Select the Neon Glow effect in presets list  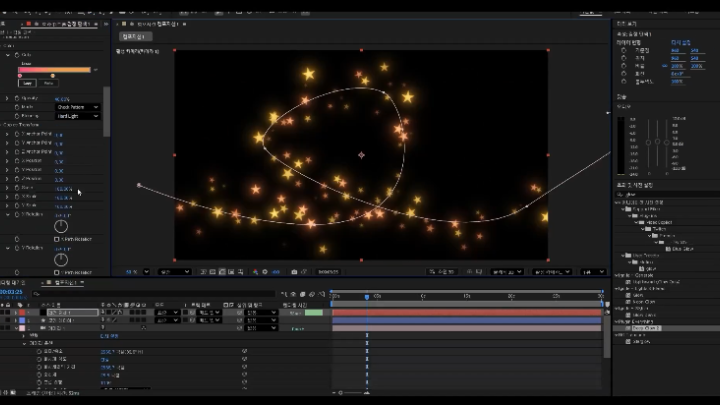(643, 302)
